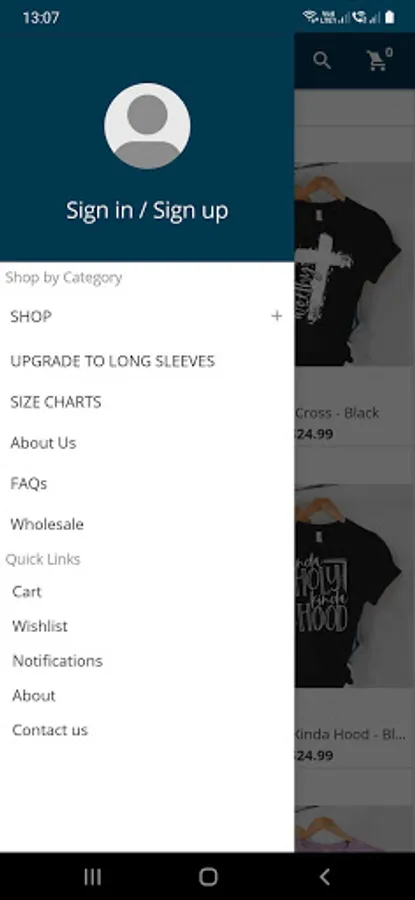Tap Android back navigation button
415x900 pixels.
click(324, 876)
